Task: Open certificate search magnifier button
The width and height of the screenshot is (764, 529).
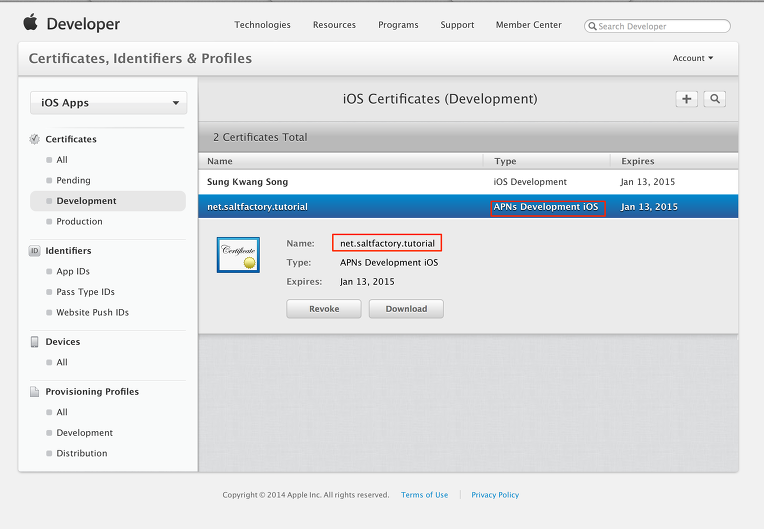Action: click(x=715, y=99)
